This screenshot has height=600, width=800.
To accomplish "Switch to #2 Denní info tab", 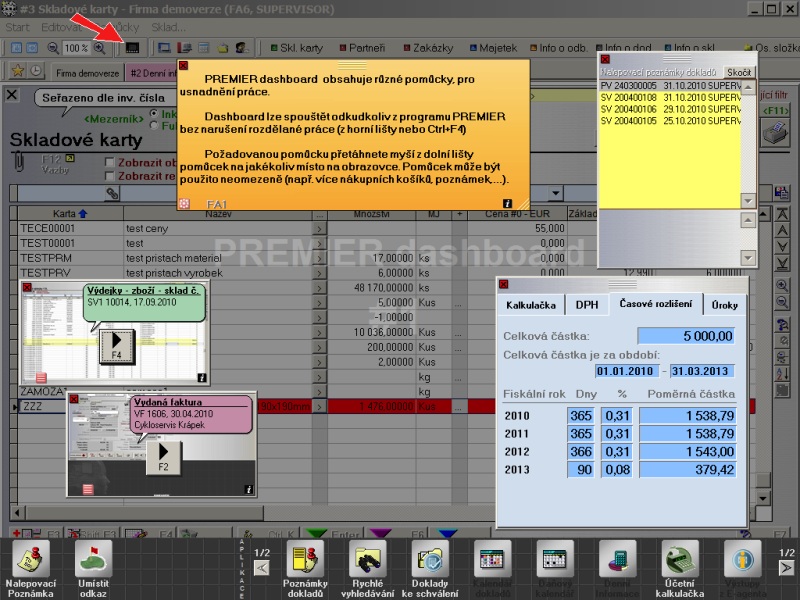I will coord(152,73).
